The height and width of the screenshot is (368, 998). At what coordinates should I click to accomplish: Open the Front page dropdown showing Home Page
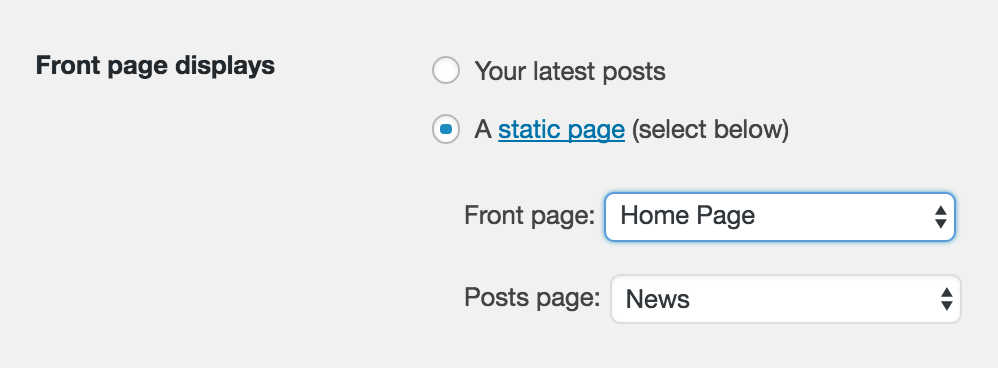point(780,216)
